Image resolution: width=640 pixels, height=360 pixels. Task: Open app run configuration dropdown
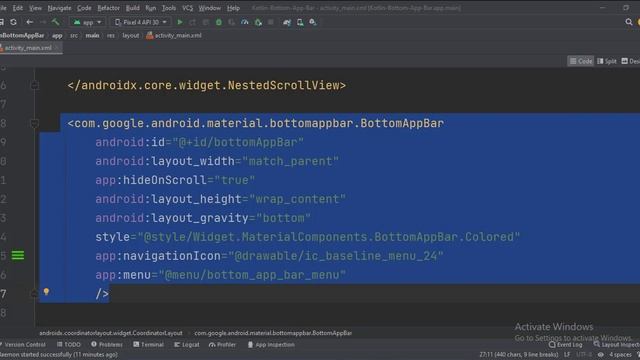coord(87,22)
